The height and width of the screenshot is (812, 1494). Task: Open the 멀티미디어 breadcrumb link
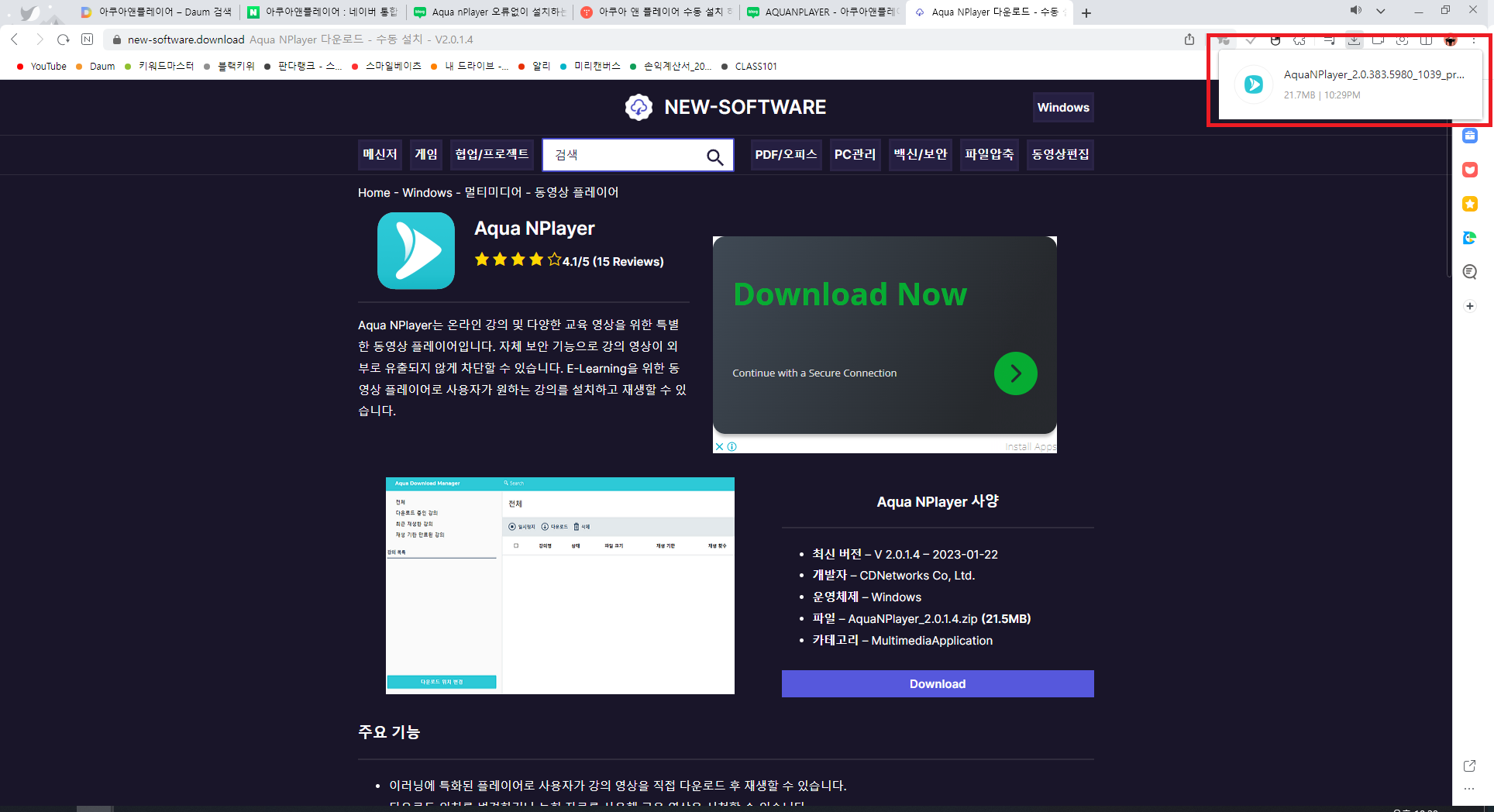pos(493,192)
